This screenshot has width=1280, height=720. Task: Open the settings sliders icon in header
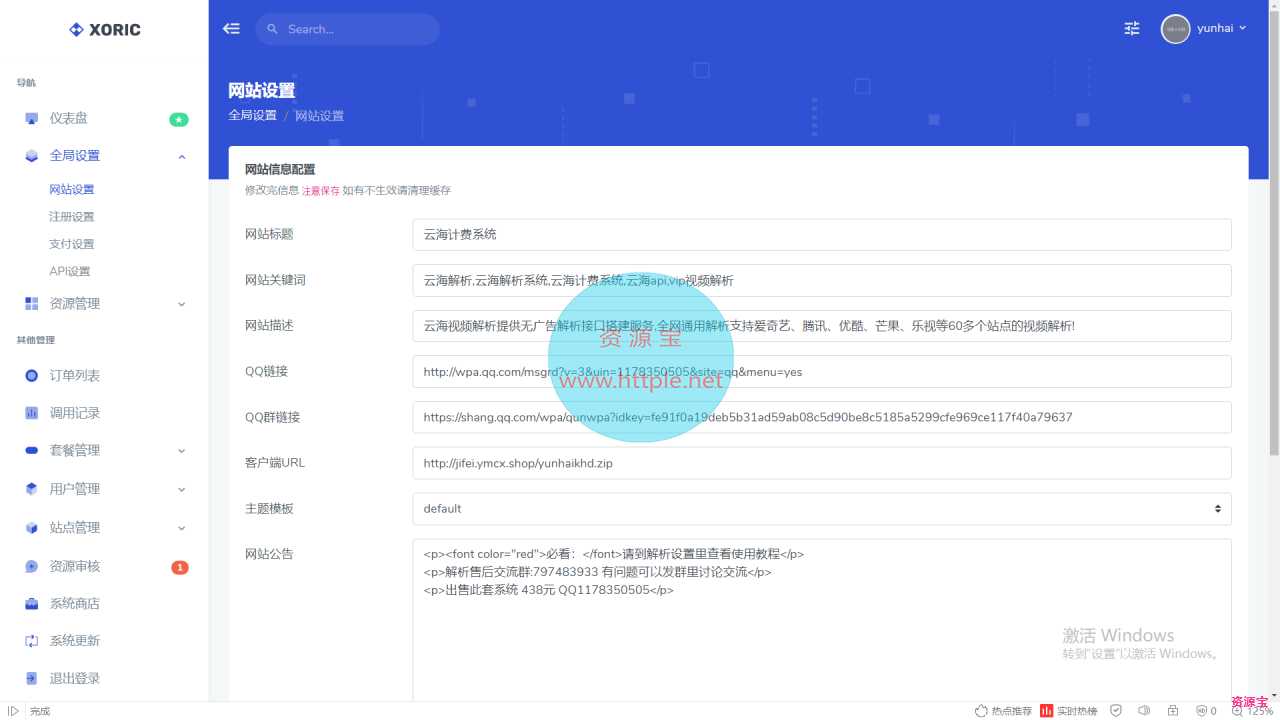point(1132,29)
